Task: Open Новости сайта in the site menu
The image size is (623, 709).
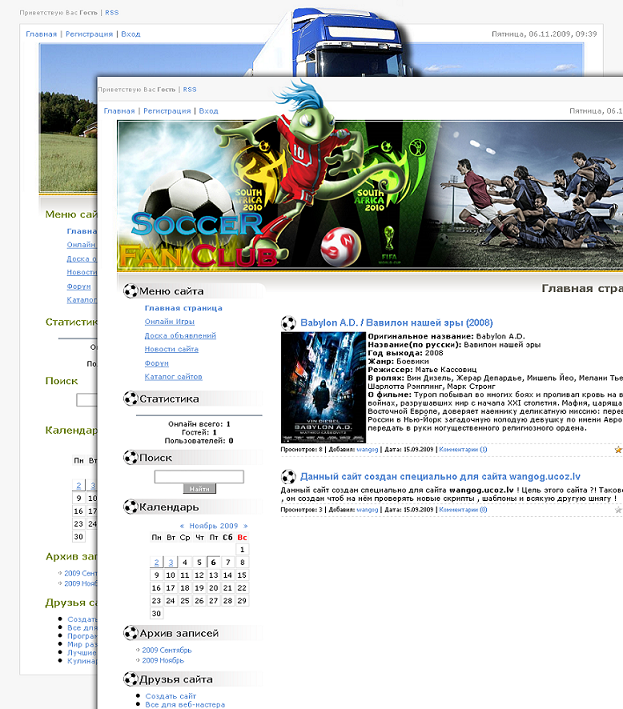Action: 171,349
